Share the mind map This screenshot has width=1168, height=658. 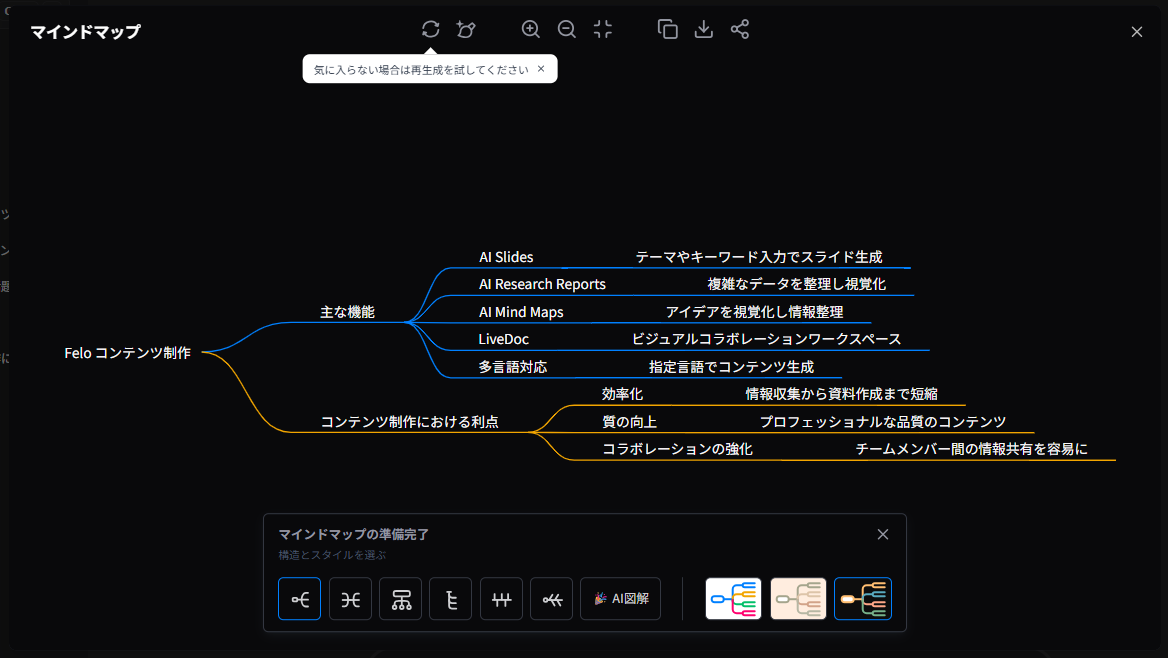point(740,30)
